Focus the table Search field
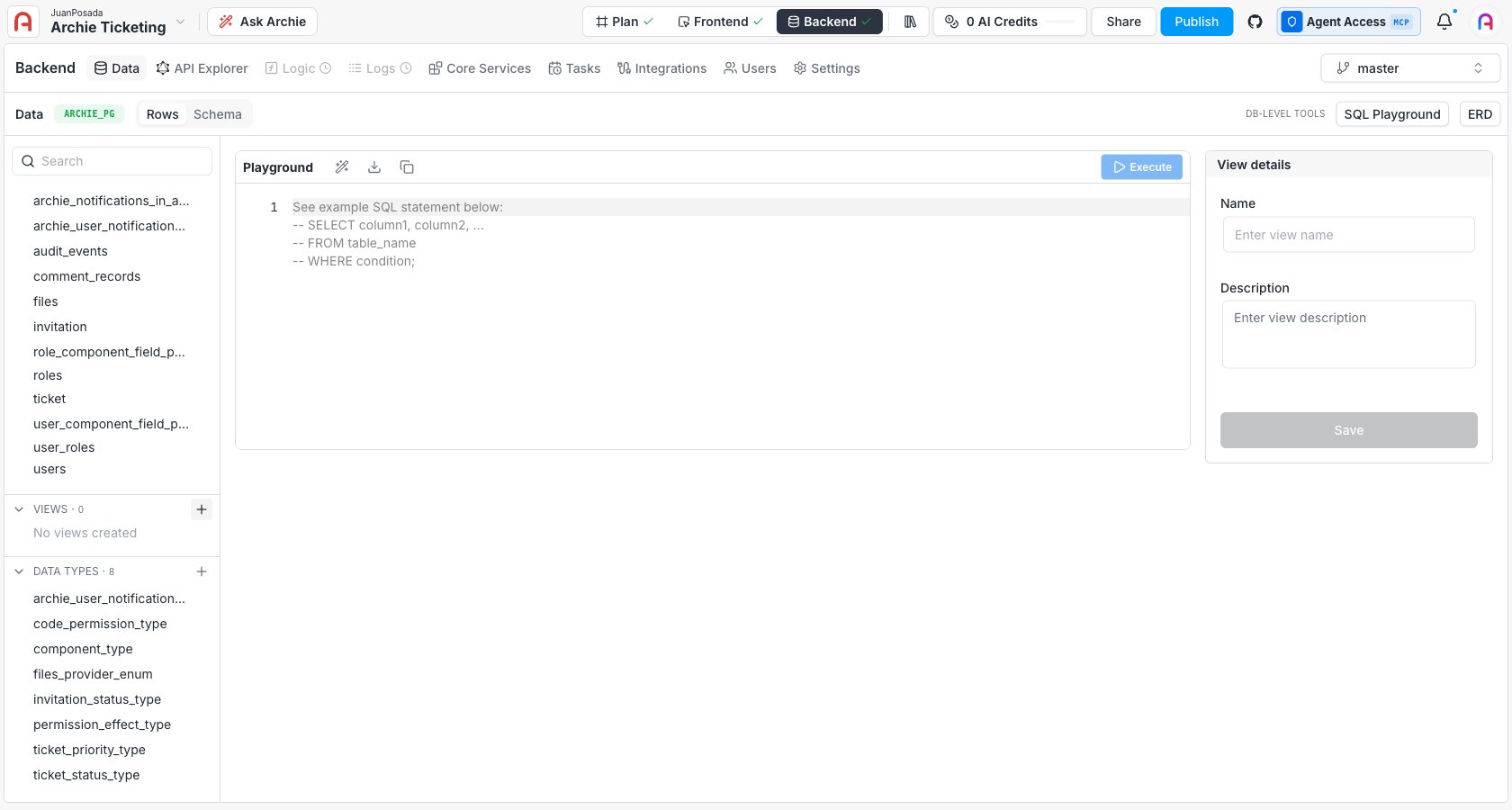 tap(112, 161)
